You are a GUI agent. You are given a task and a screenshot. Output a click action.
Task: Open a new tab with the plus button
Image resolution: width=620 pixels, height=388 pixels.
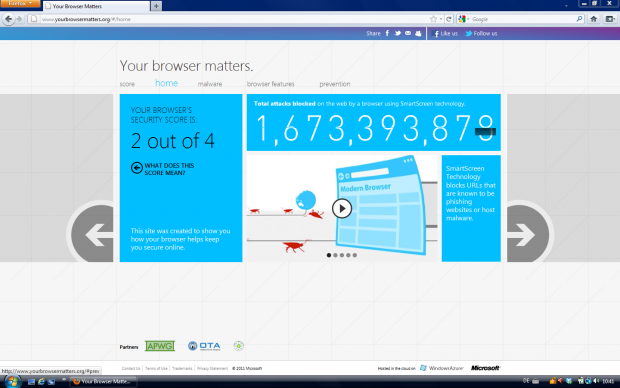156,6
